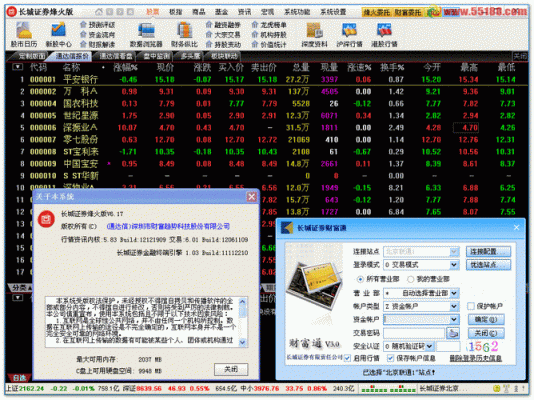Screen dimensions: 534x400
Task: Open the 股市日历 stock calendar tool
Action: tap(24, 34)
